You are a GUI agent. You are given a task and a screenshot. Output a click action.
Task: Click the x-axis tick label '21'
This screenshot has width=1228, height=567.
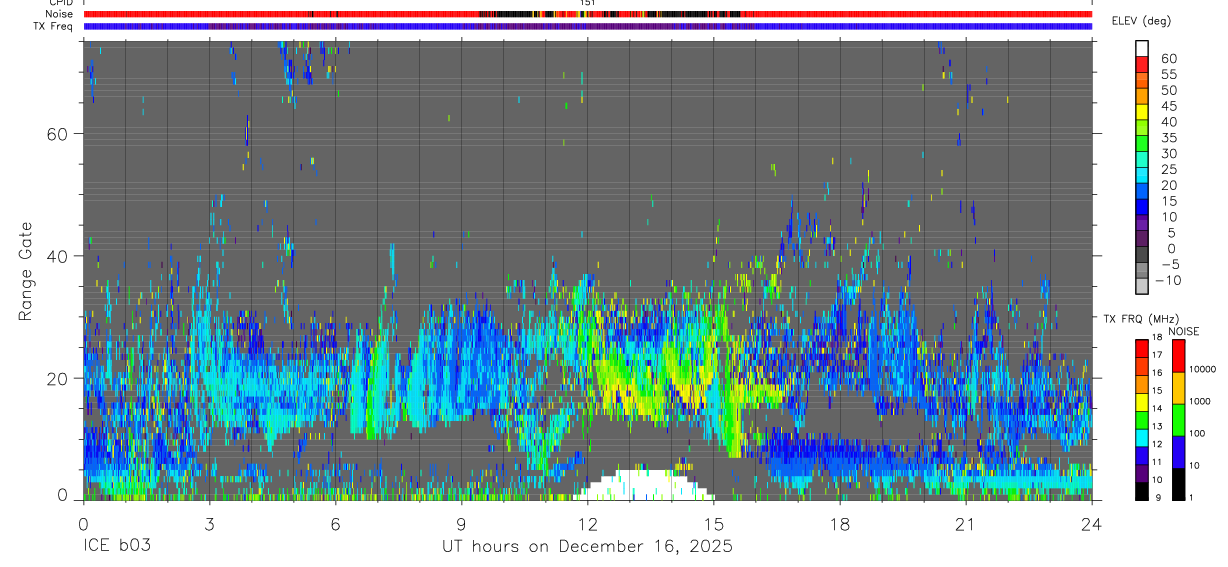965,523
